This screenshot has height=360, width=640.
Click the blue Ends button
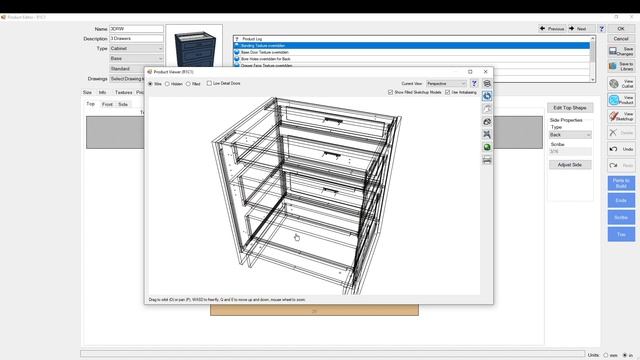tap(621, 200)
